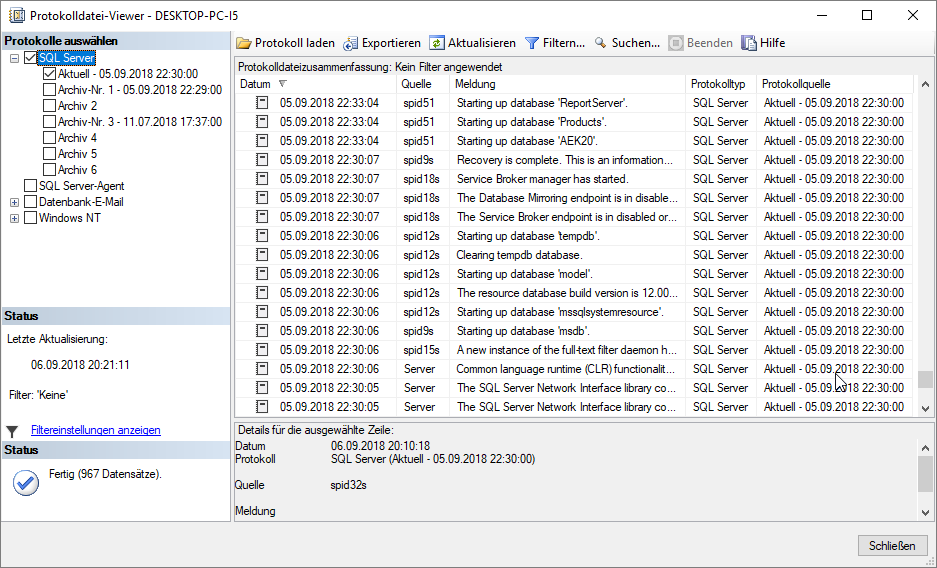Click the log icon of the 'mssqlsystemresource' row

pos(262,312)
